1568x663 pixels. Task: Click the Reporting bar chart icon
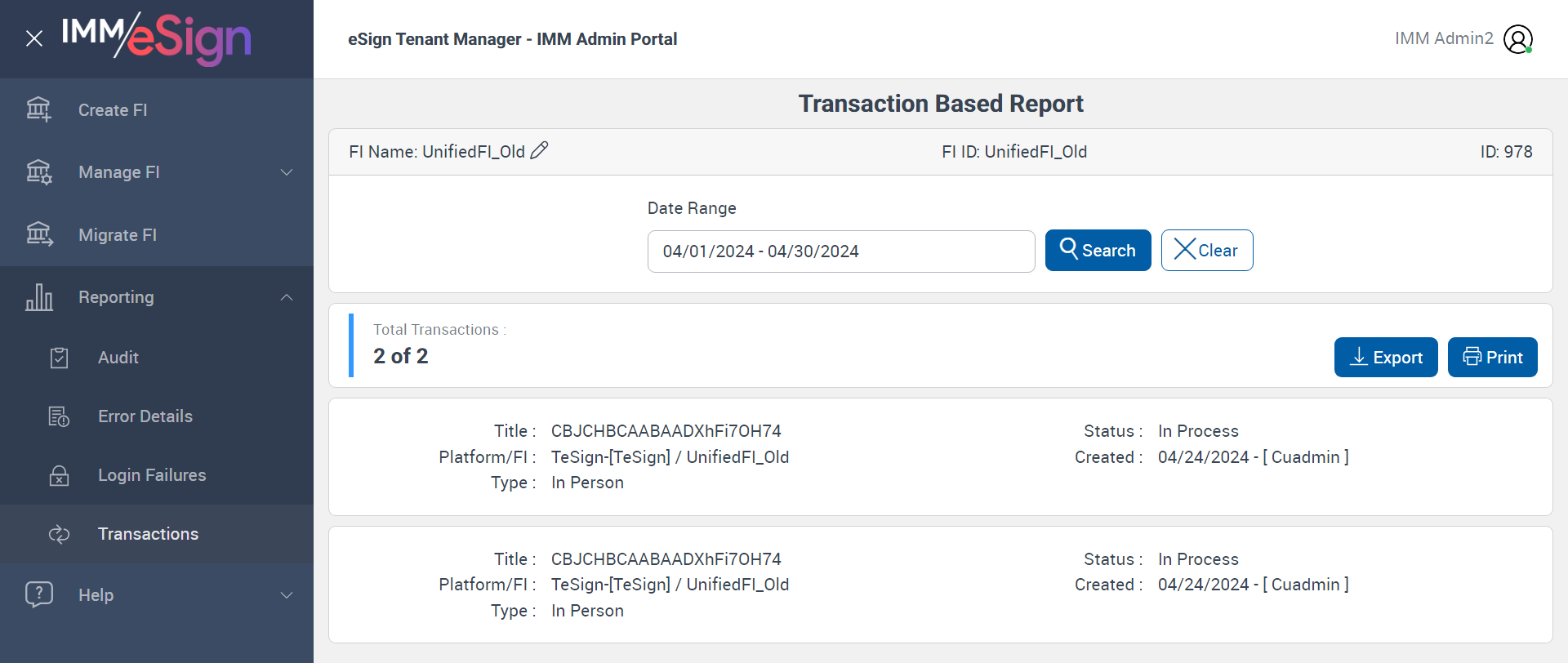pos(38,297)
